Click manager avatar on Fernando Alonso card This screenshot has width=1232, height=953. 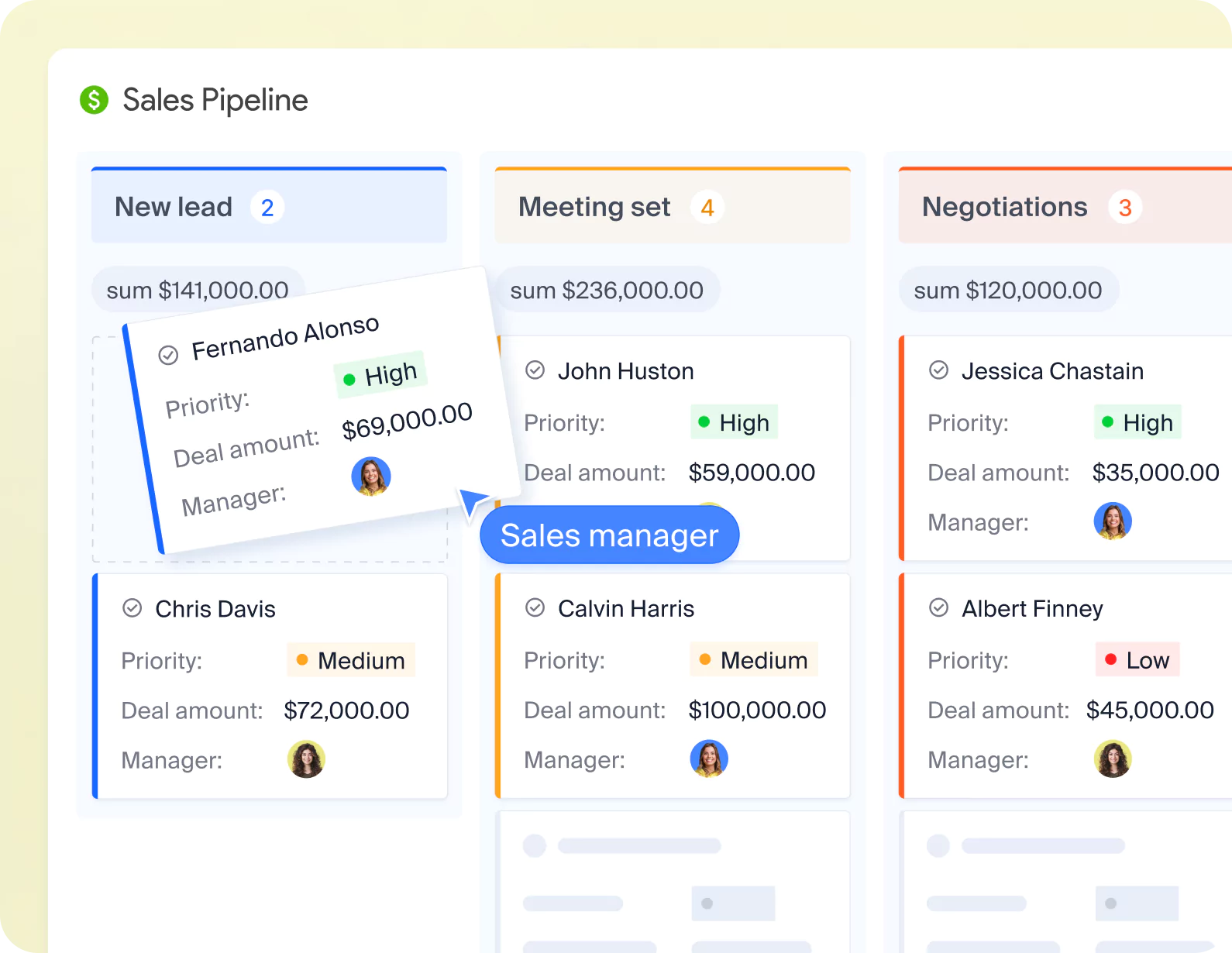tap(371, 476)
